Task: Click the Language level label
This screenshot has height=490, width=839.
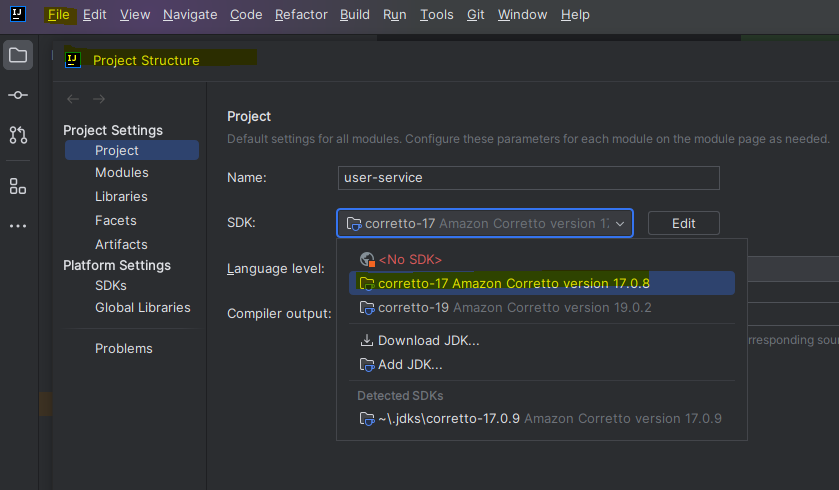Action: (x=276, y=269)
